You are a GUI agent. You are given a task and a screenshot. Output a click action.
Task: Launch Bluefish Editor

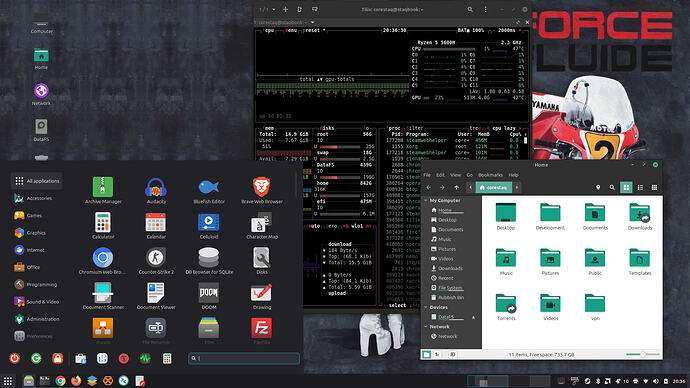tap(209, 190)
